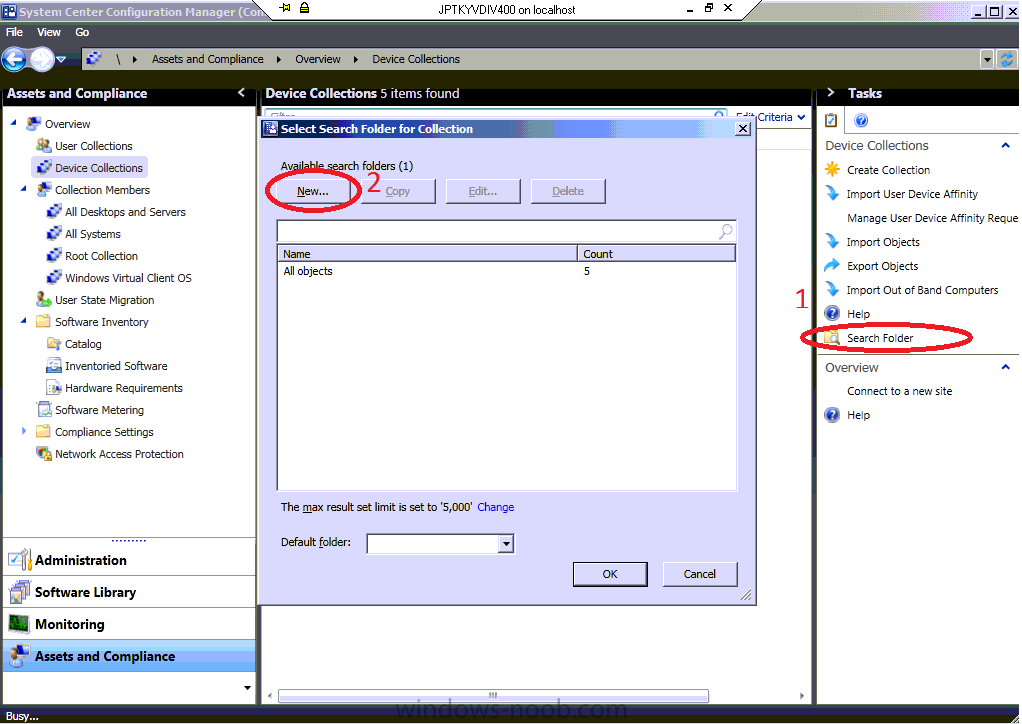Select Device Collections icon in tree
Viewport: 1022px width, 724px height.
44,167
